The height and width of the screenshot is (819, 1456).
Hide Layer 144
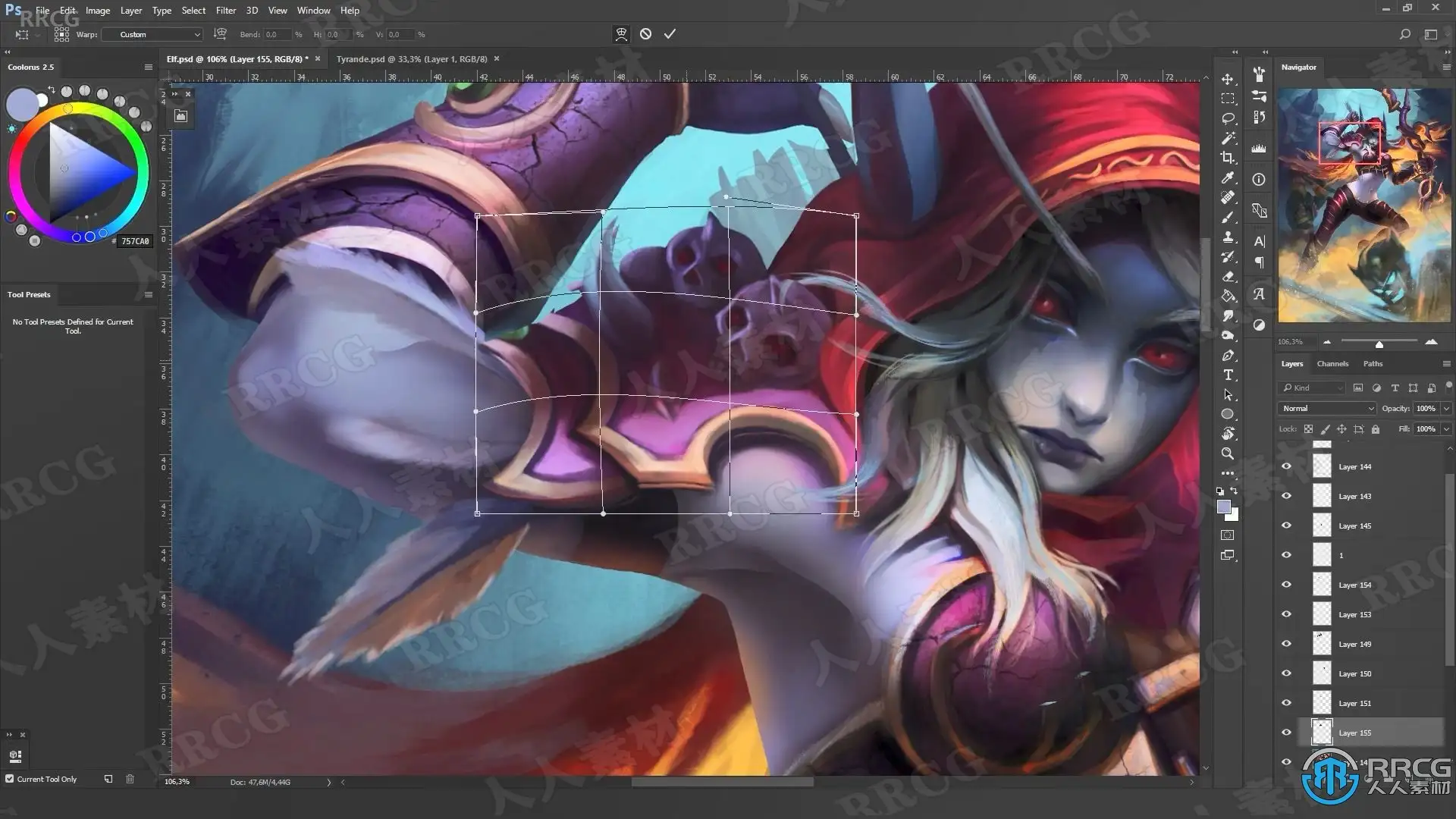[1286, 466]
